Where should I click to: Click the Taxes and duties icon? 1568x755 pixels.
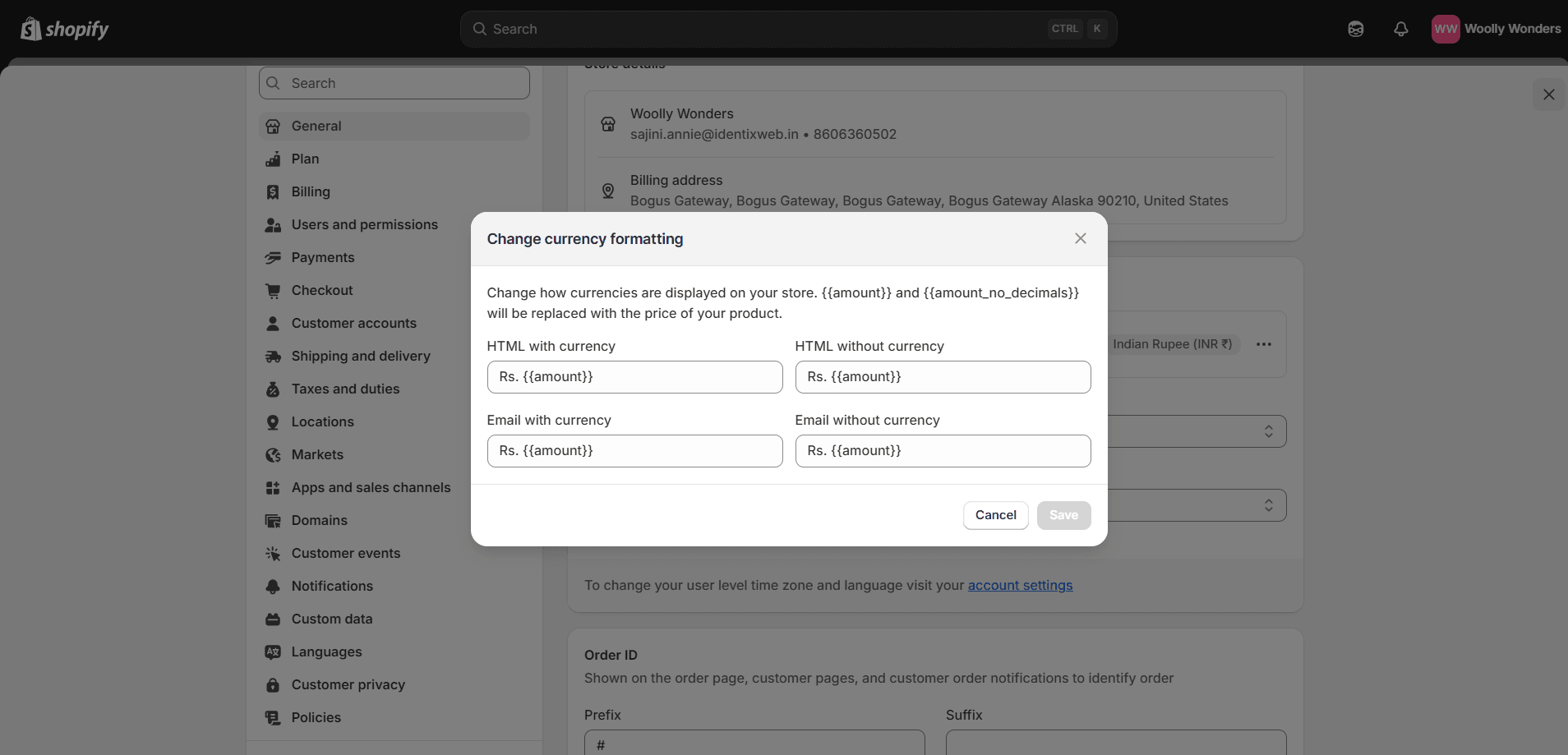click(x=273, y=389)
